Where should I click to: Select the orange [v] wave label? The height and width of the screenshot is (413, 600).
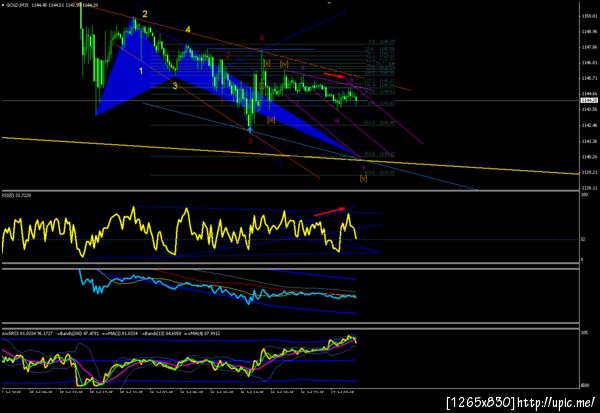363,178
